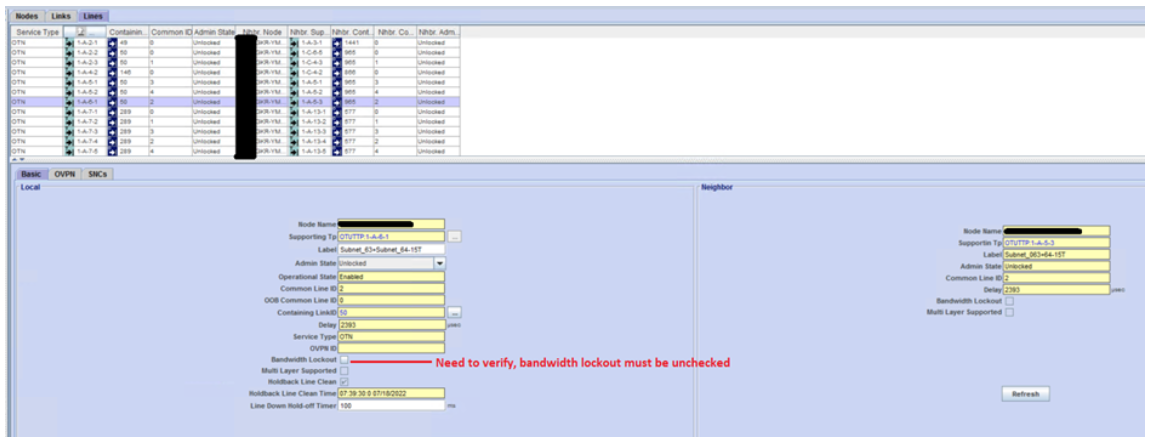
Task: Click the OOB Common Line ID field
Action: pos(391,300)
